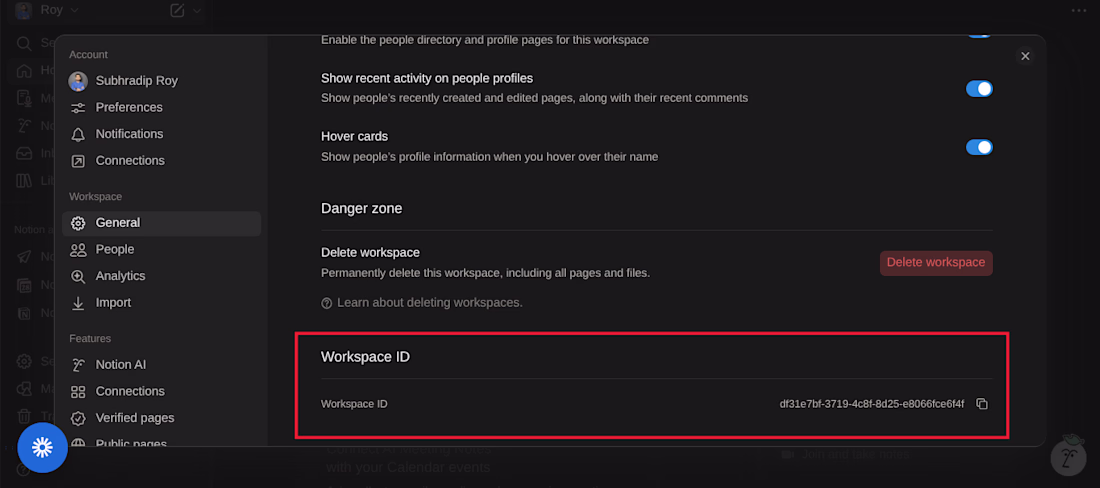Select the General workspace settings tab
Screen dimensions: 1100x488
[118, 223]
